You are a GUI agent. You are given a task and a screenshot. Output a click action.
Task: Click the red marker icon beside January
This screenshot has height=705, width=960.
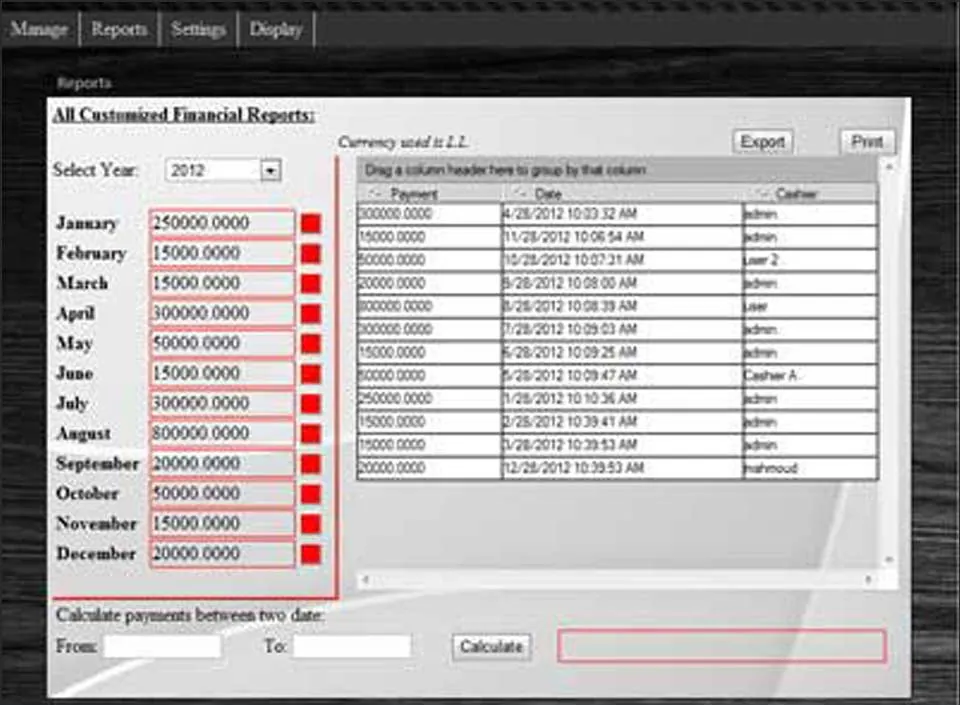click(x=311, y=223)
